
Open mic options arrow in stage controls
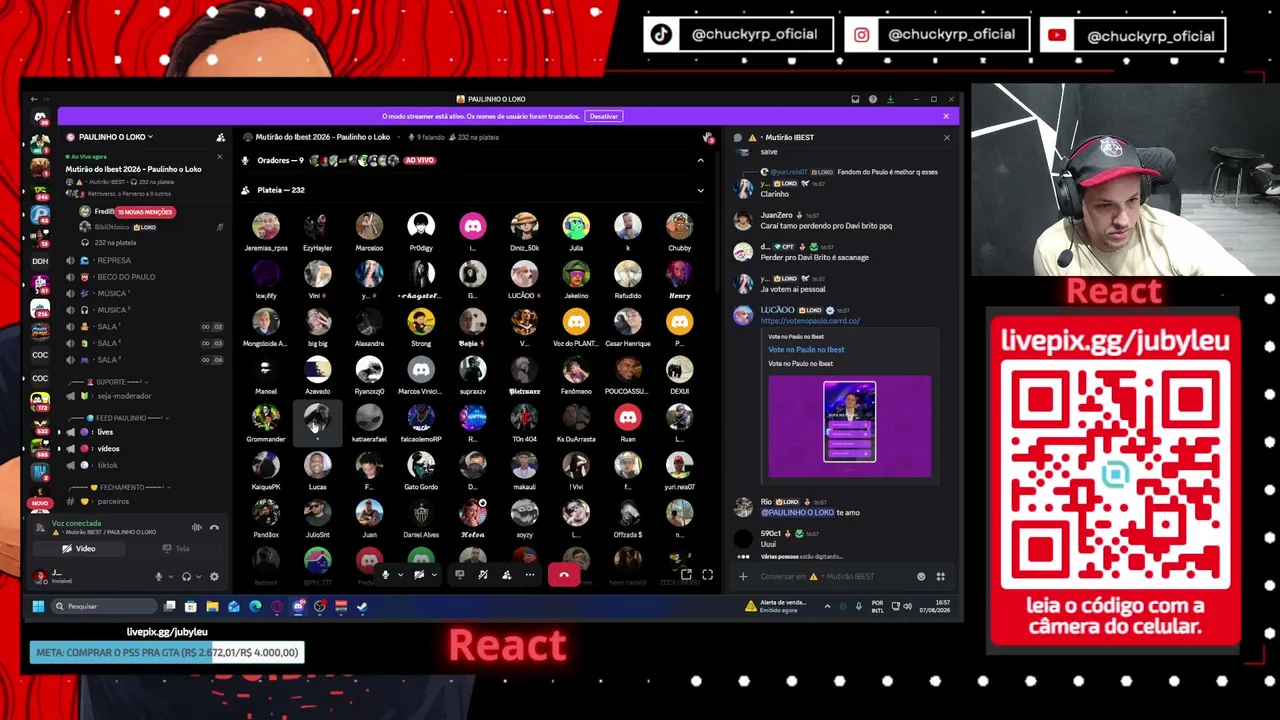pos(400,575)
